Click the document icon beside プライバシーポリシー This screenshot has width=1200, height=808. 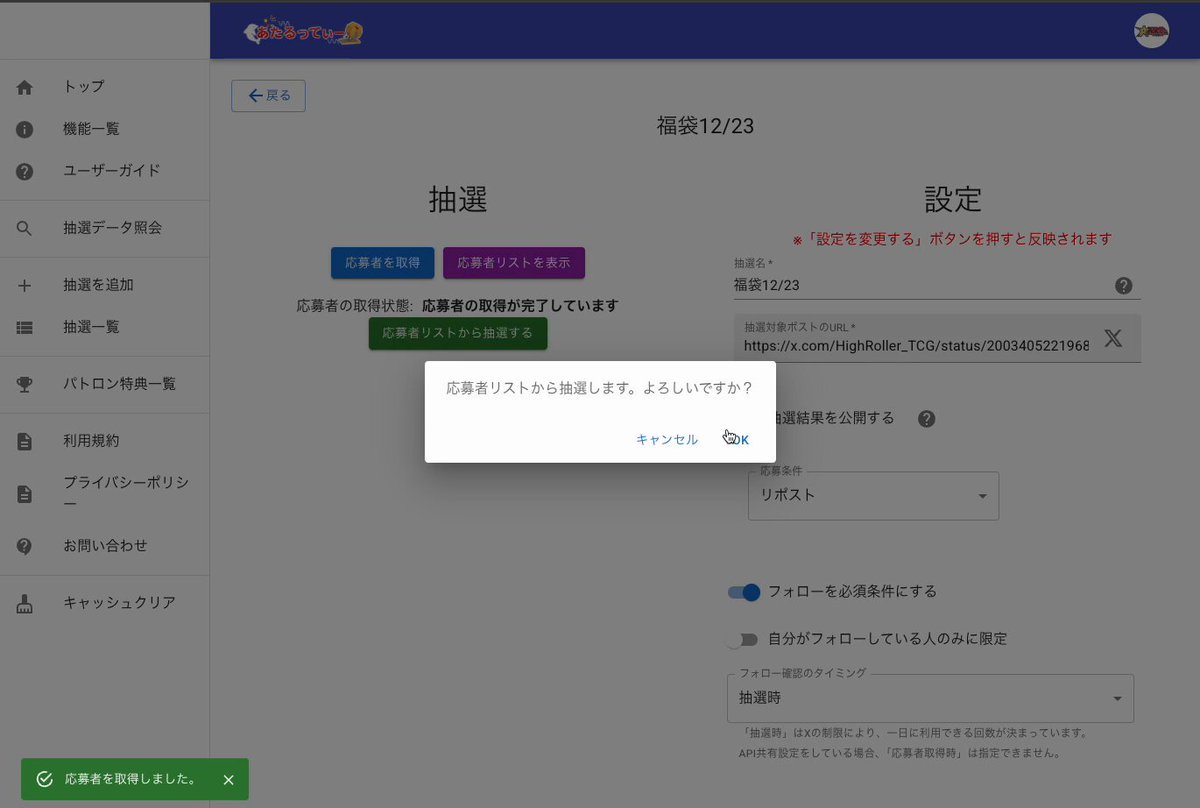pyautogui.click(x=25, y=494)
